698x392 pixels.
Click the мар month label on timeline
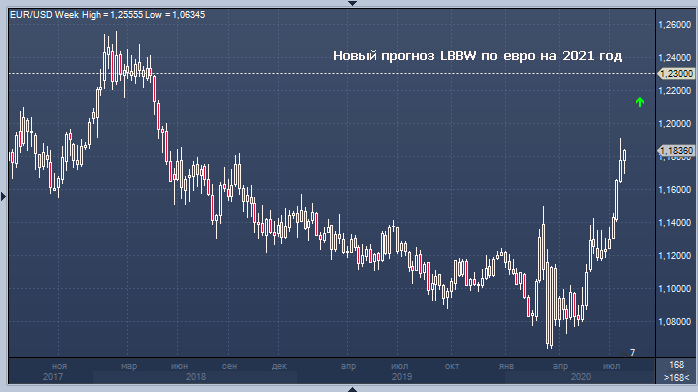(x=129, y=366)
